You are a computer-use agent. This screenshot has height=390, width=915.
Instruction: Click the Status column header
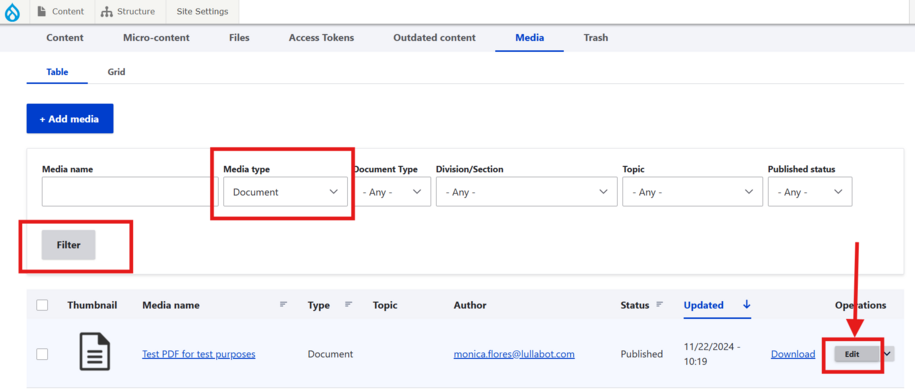(635, 305)
